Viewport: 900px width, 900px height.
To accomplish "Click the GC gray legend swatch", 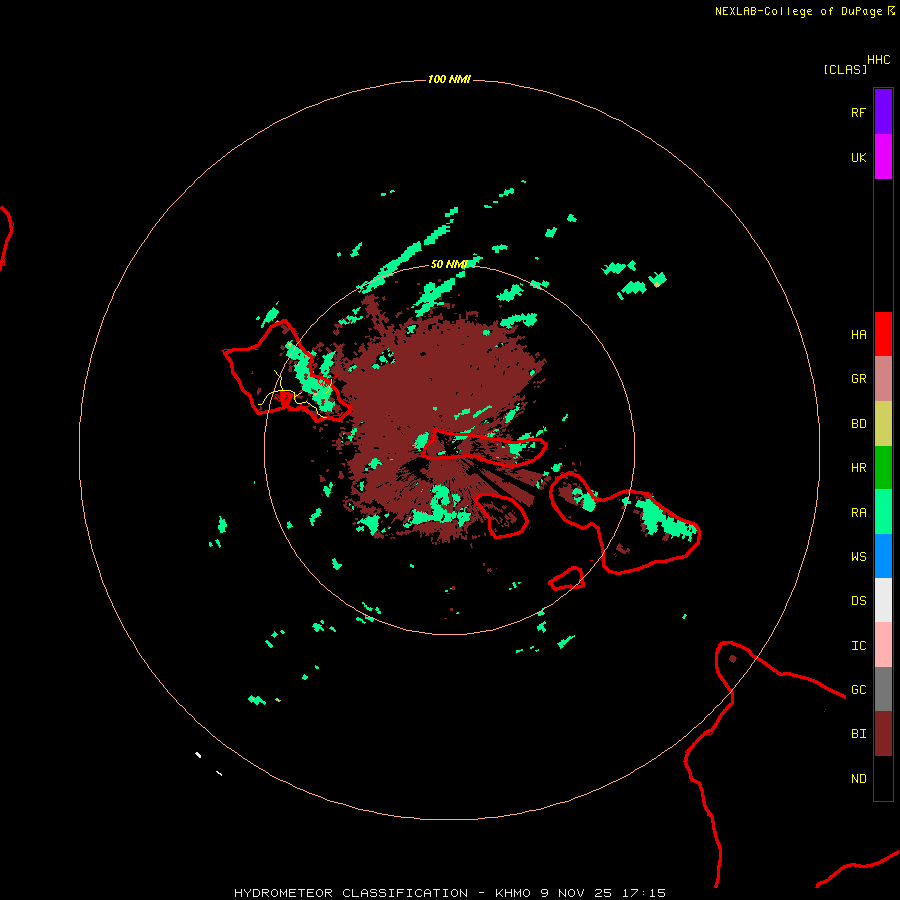I will pos(883,689).
